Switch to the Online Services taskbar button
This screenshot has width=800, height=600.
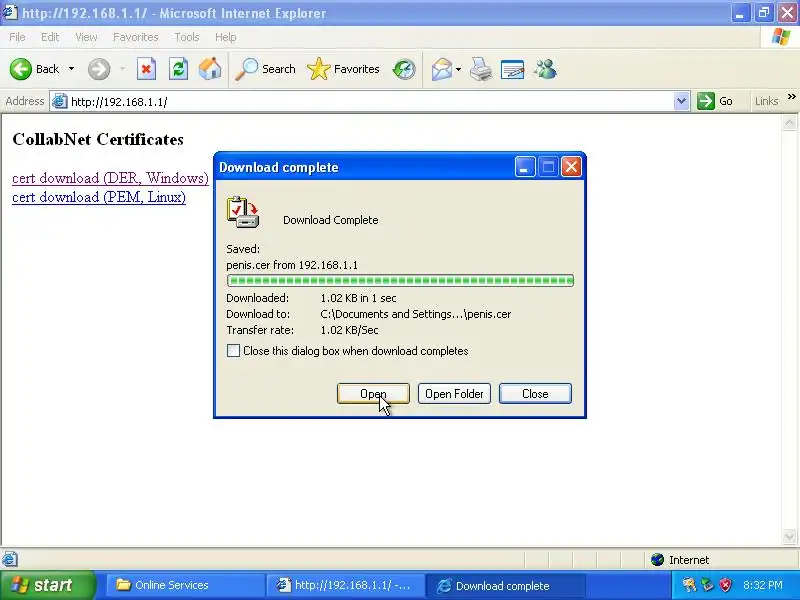point(185,585)
